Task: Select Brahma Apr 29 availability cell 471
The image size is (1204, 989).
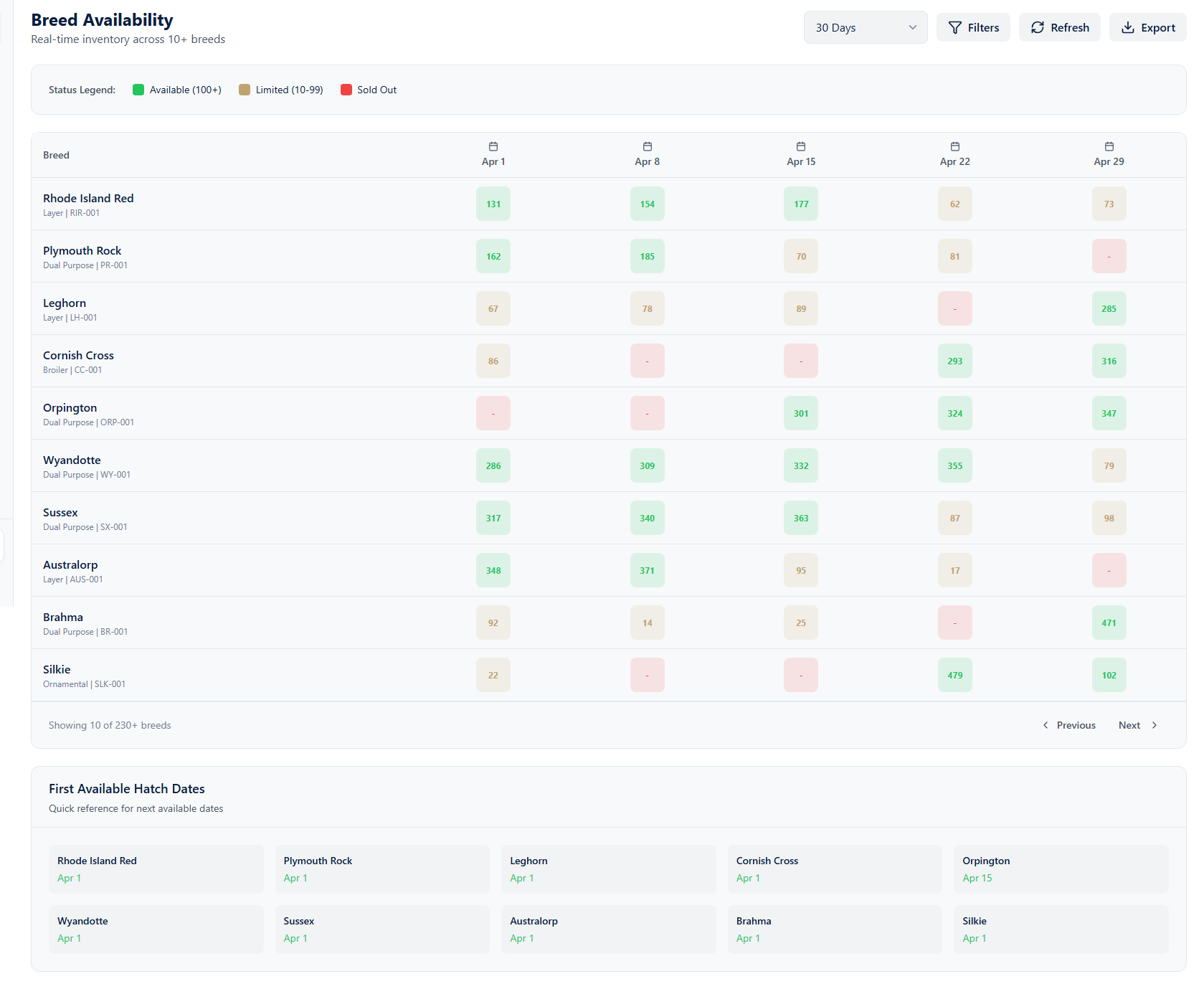Action: click(x=1109, y=623)
